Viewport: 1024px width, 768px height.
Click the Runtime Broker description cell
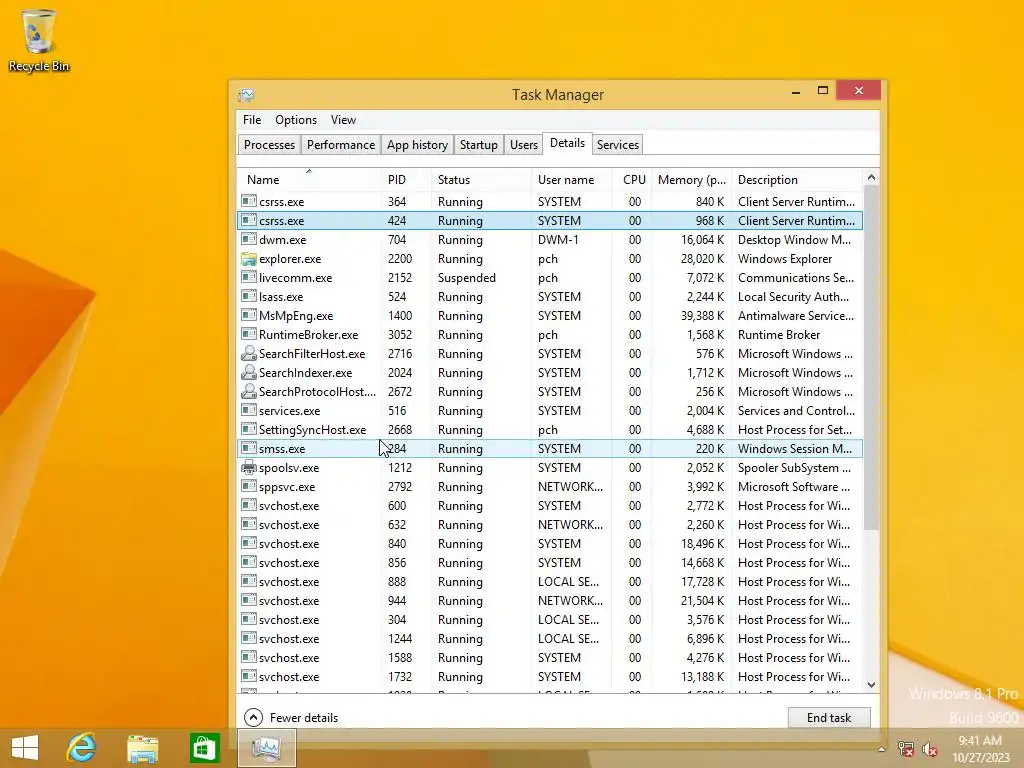[778, 334]
